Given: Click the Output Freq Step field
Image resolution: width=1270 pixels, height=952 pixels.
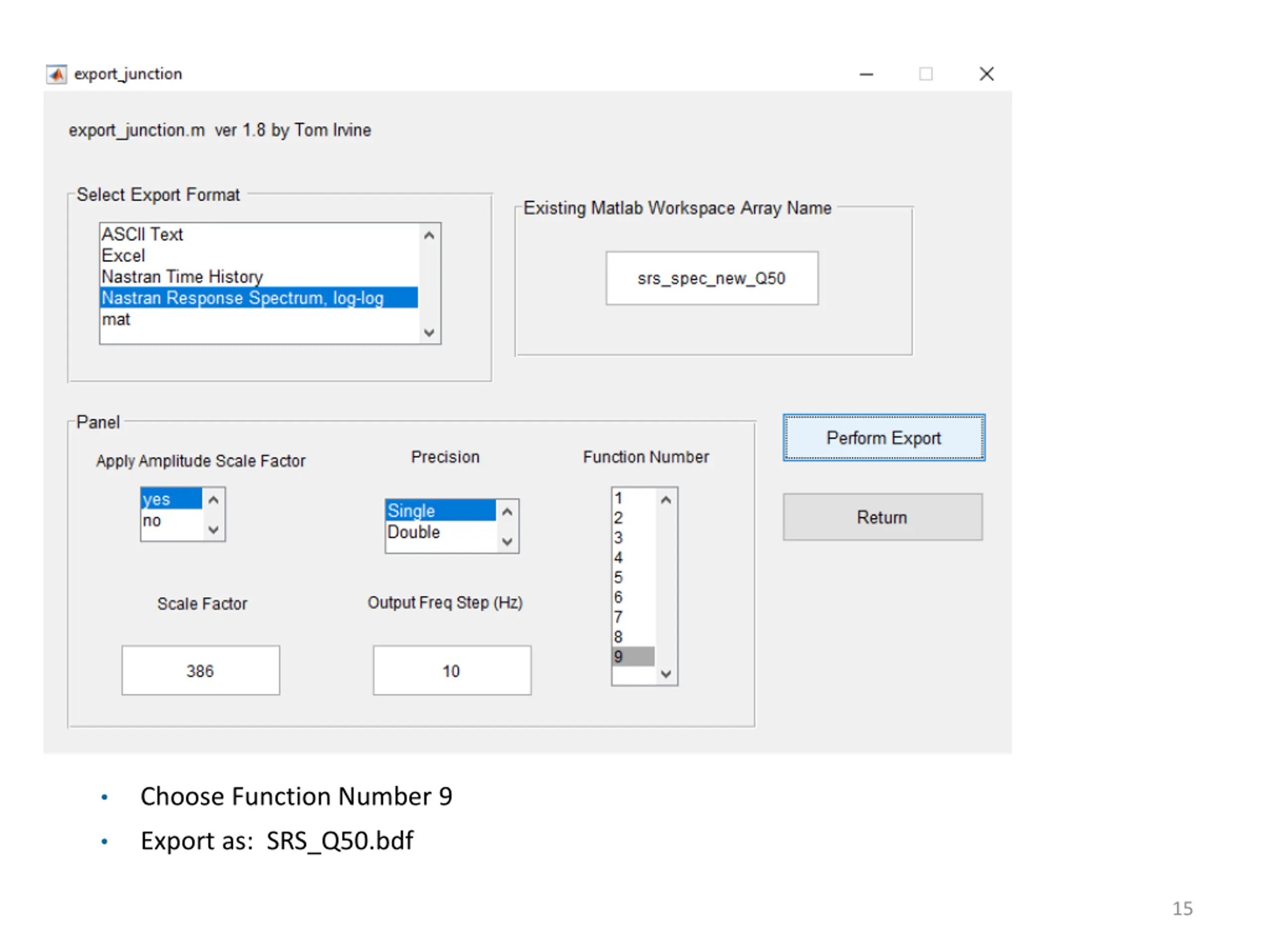Looking at the screenshot, I should point(452,671).
